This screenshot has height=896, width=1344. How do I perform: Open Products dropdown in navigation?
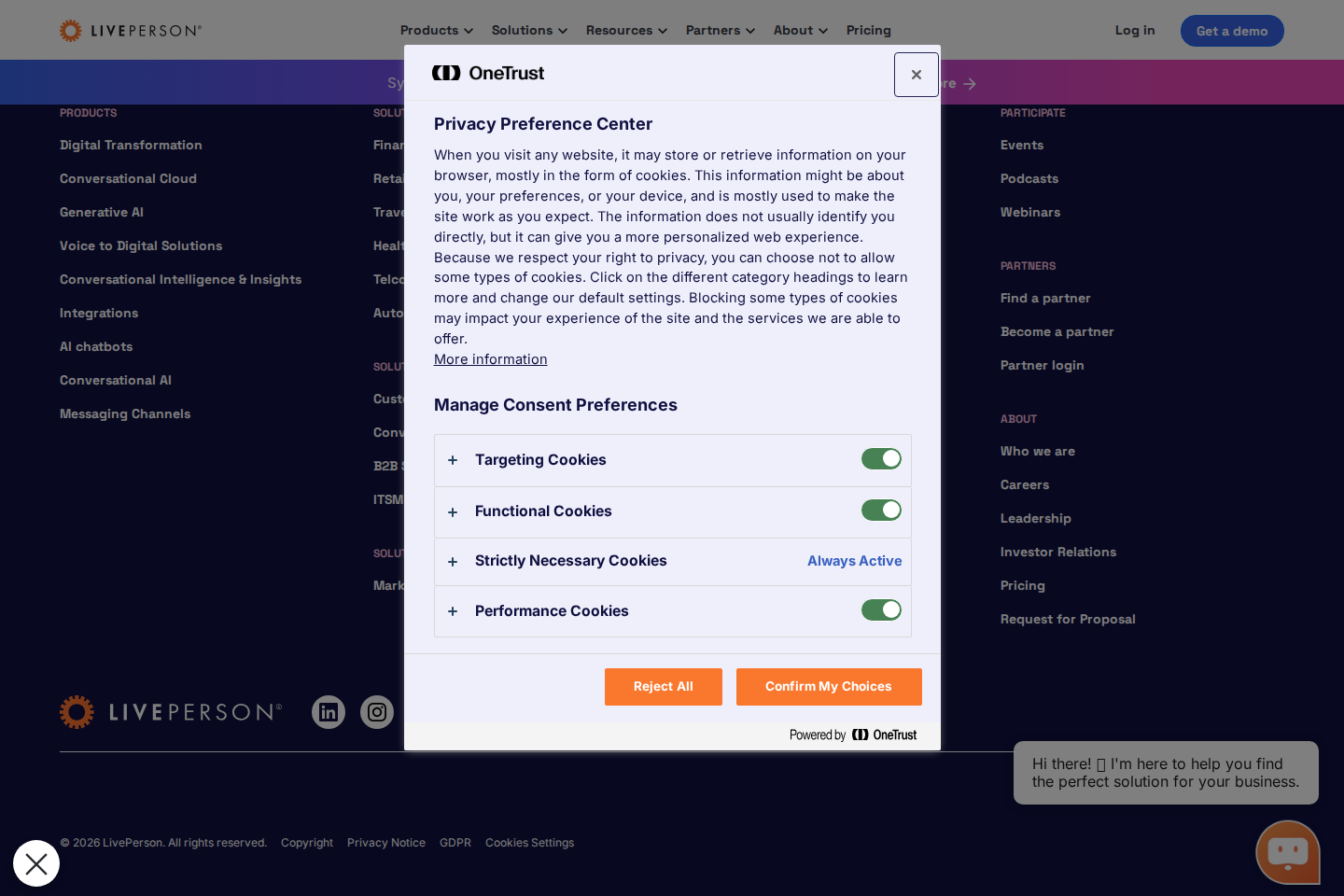click(437, 30)
